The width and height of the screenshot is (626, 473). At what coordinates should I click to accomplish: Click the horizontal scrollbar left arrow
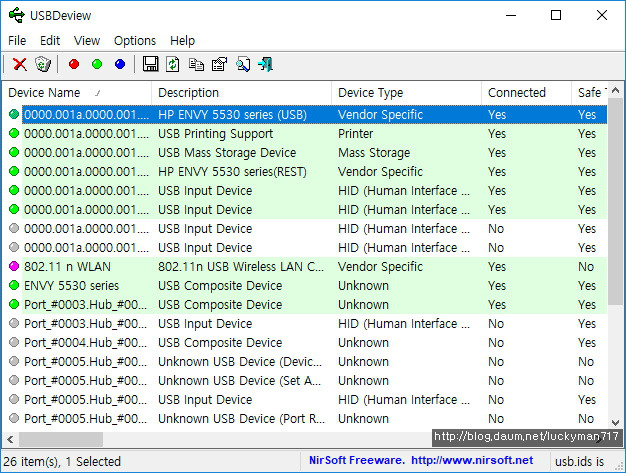point(10,439)
